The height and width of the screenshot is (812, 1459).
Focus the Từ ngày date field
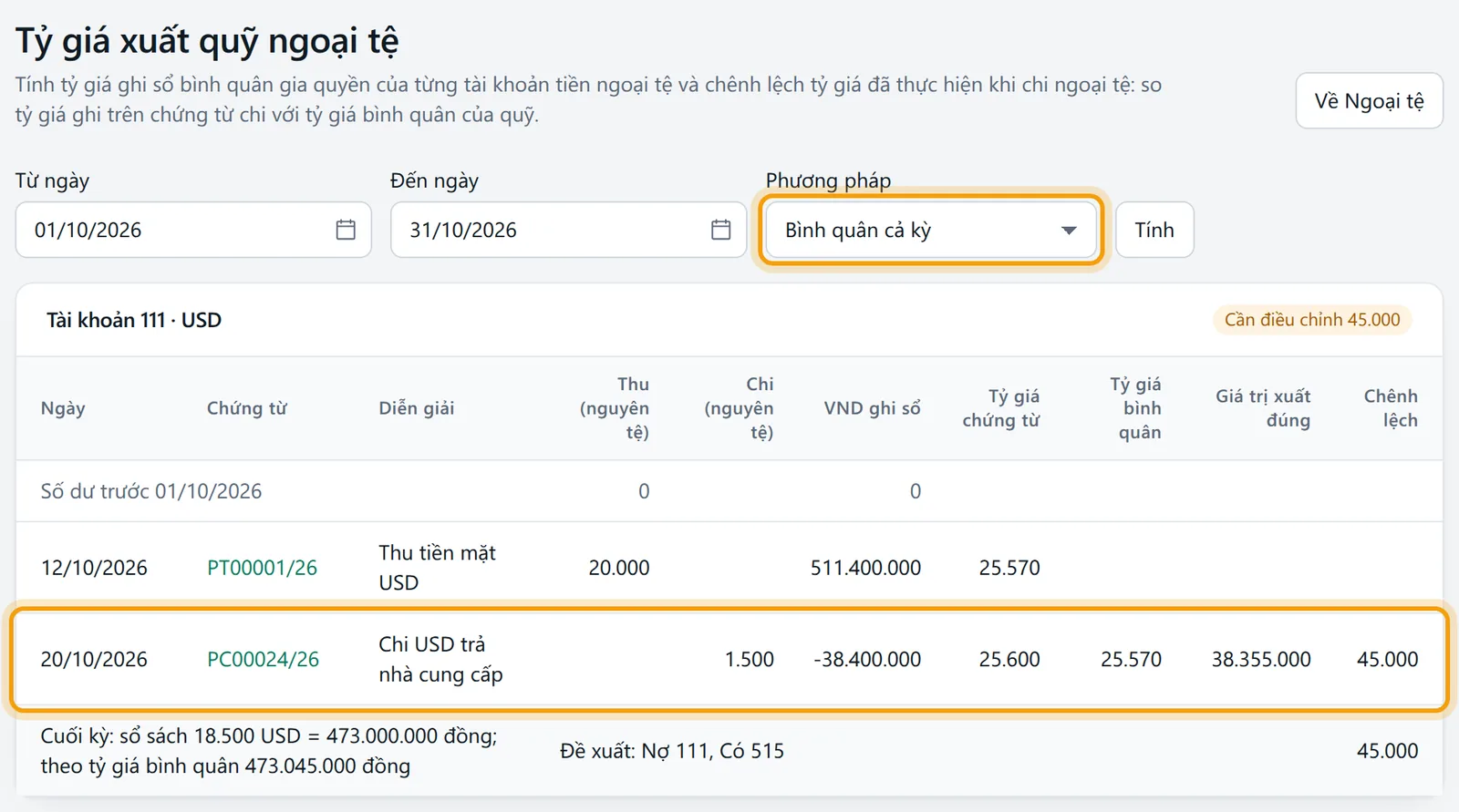[x=193, y=230]
